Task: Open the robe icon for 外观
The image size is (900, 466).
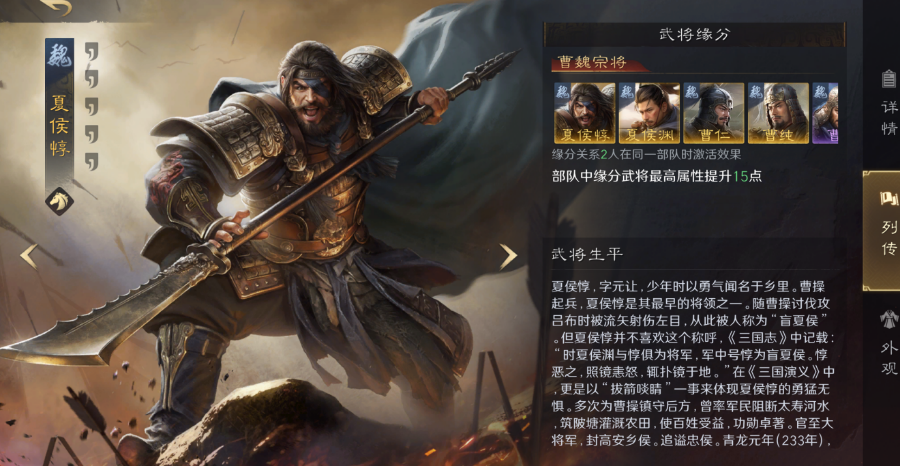Action: (x=889, y=319)
